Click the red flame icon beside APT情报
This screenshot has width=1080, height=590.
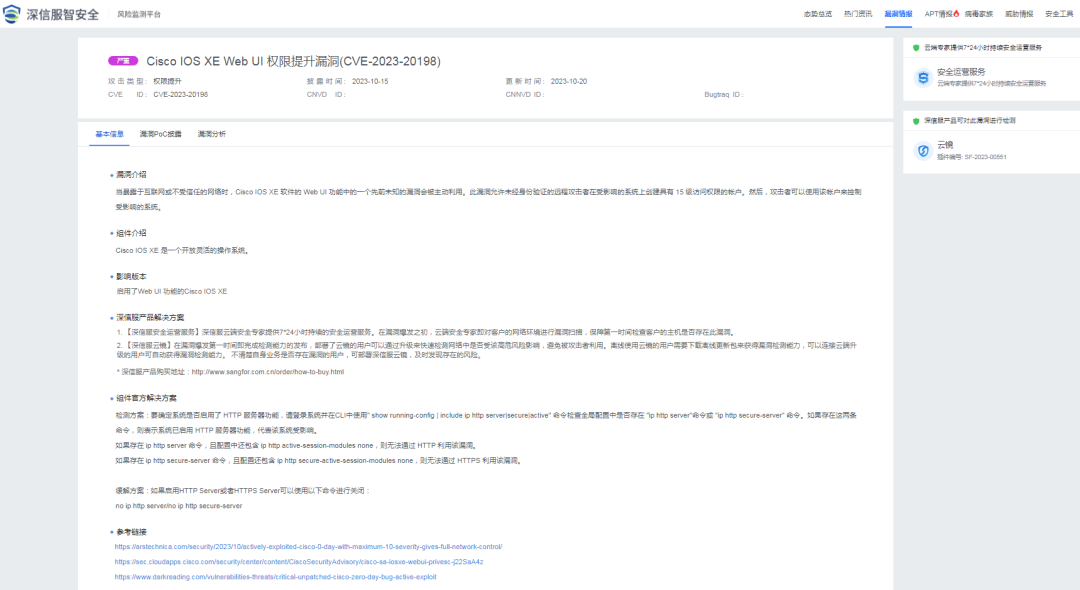(x=956, y=13)
